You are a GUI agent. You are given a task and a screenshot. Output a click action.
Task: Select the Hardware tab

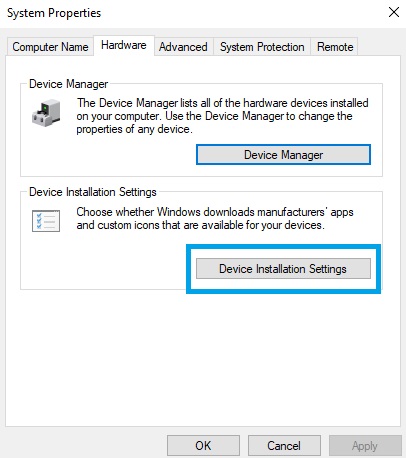(x=124, y=45)
